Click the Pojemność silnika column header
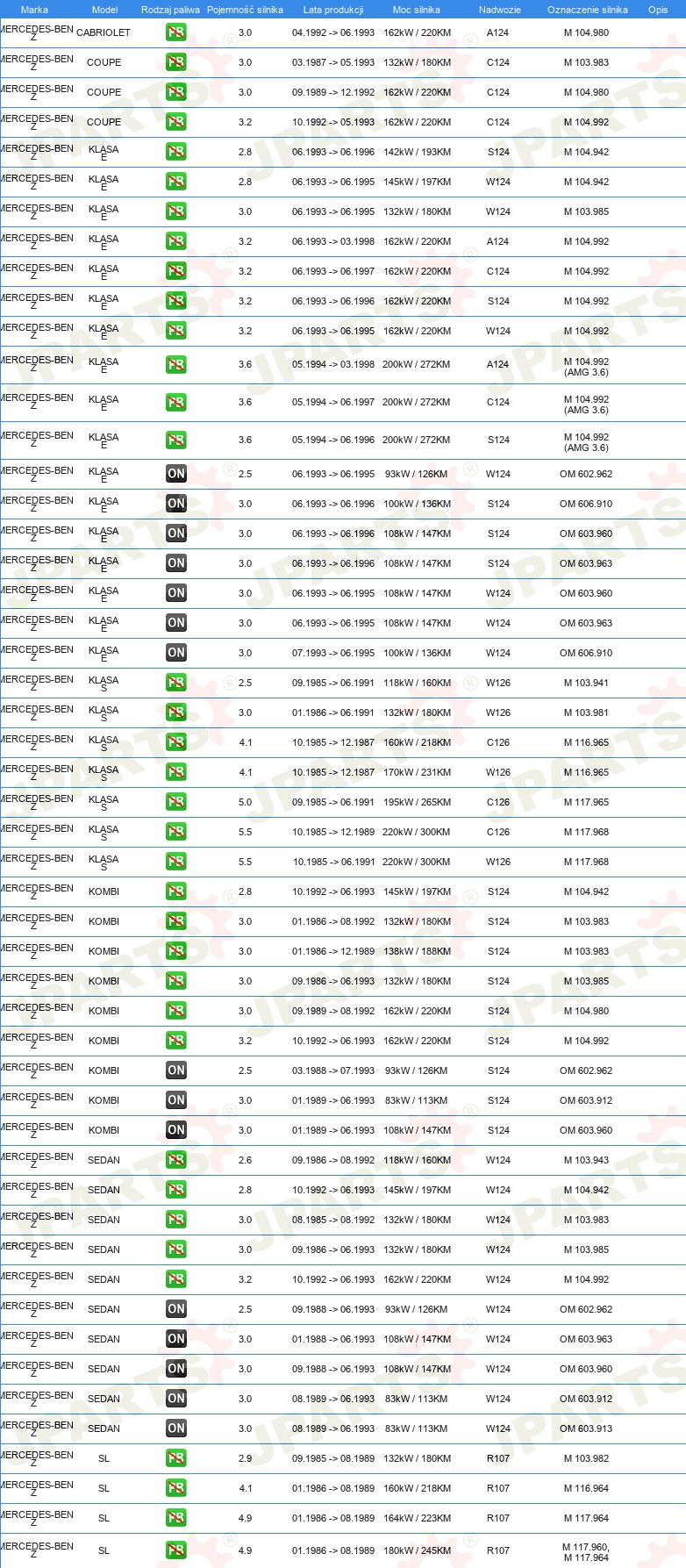Screen dimensions: 686x1568 point(245,10)
